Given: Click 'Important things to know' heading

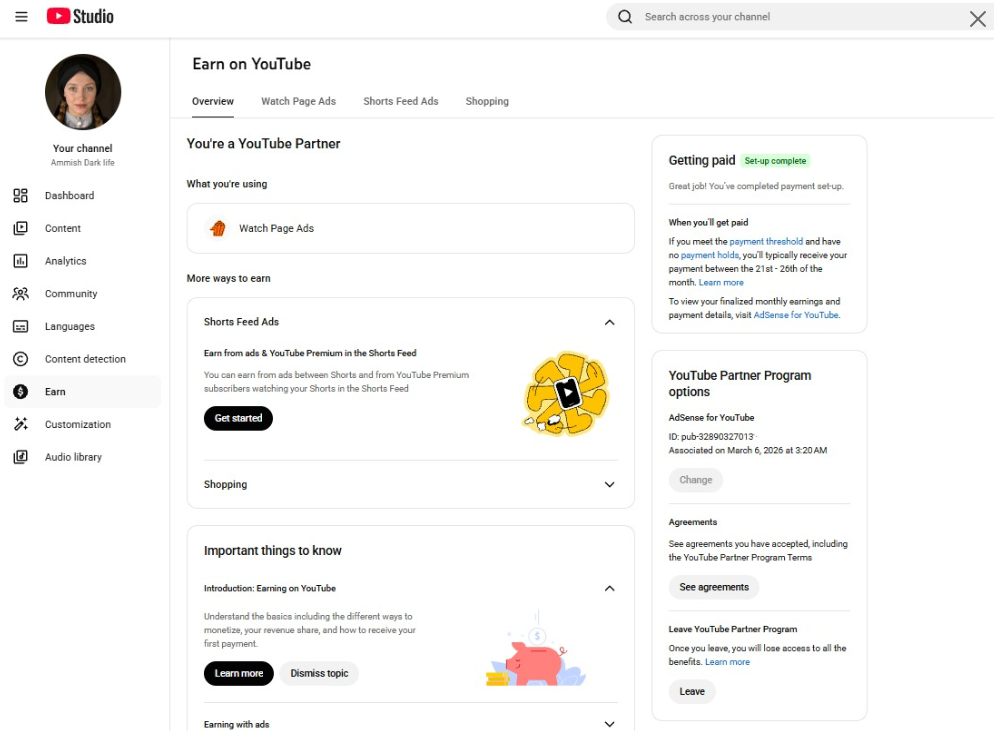Looking at the screenshot, I should (x=273, y=551).
